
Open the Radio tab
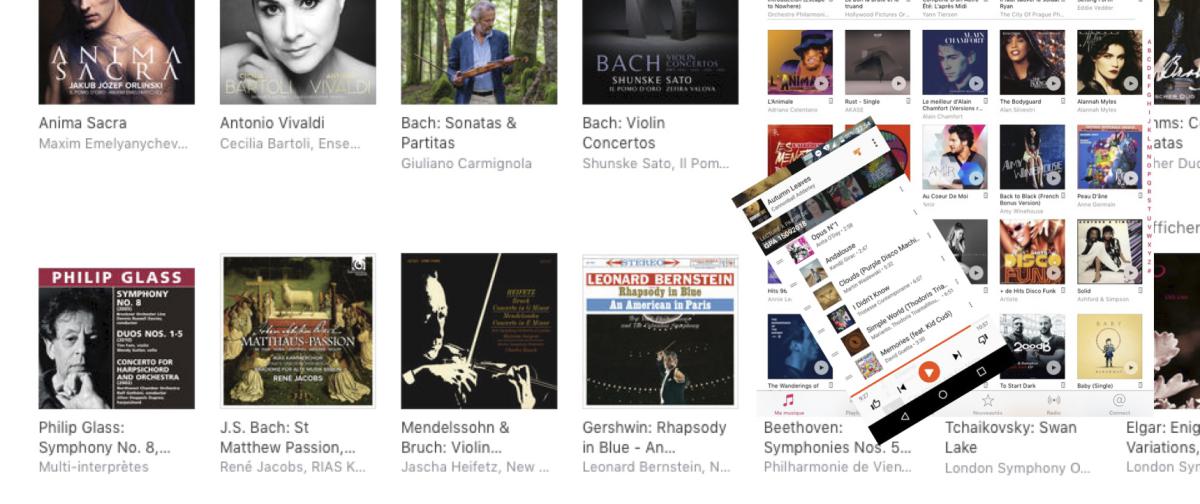[1053, 404]
